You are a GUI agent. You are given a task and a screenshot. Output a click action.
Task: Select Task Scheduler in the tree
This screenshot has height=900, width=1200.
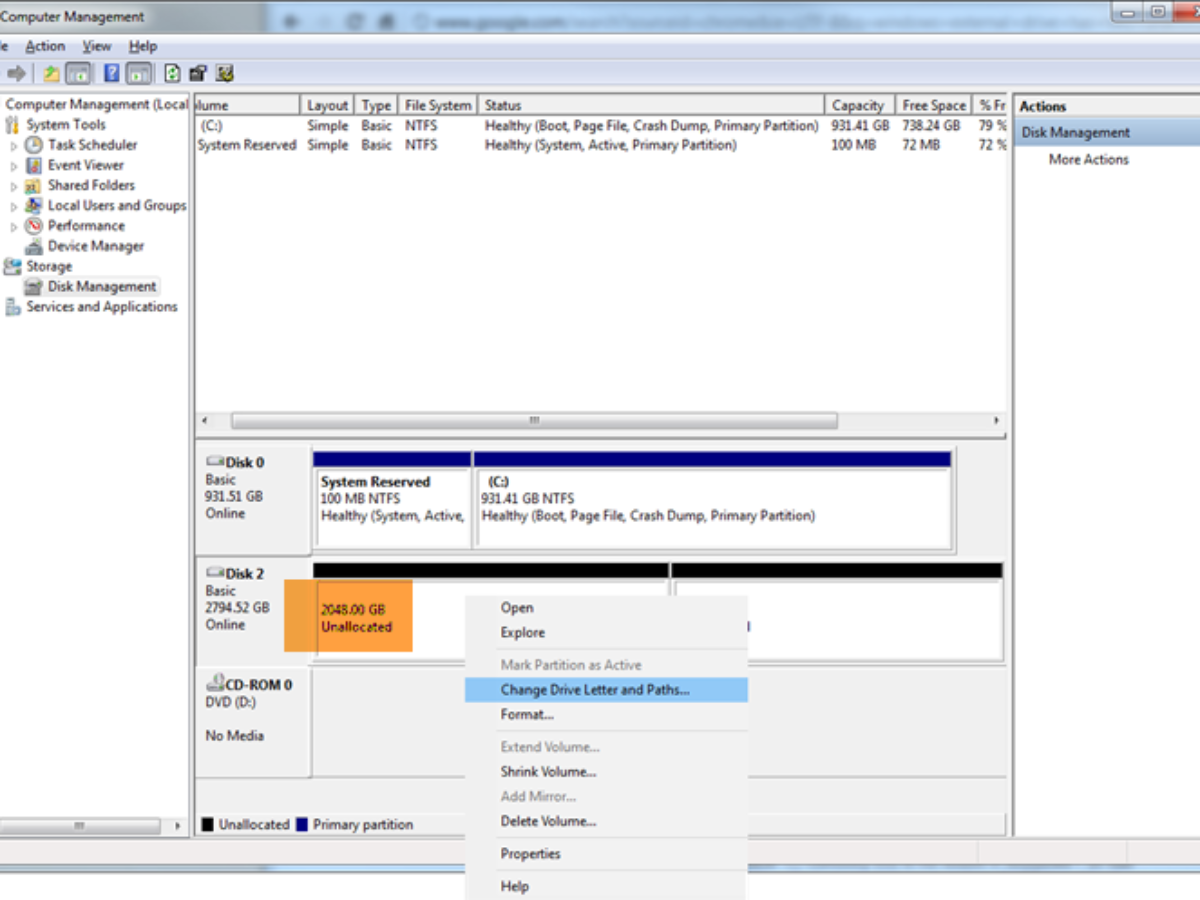tap(93, 145)
